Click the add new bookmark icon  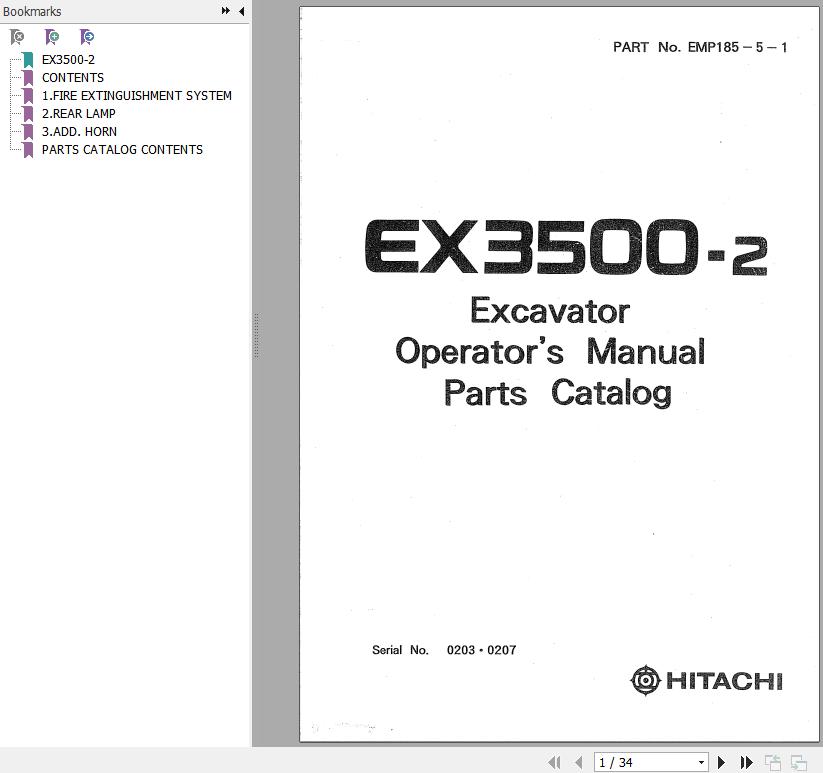click(x=52, y=37)
